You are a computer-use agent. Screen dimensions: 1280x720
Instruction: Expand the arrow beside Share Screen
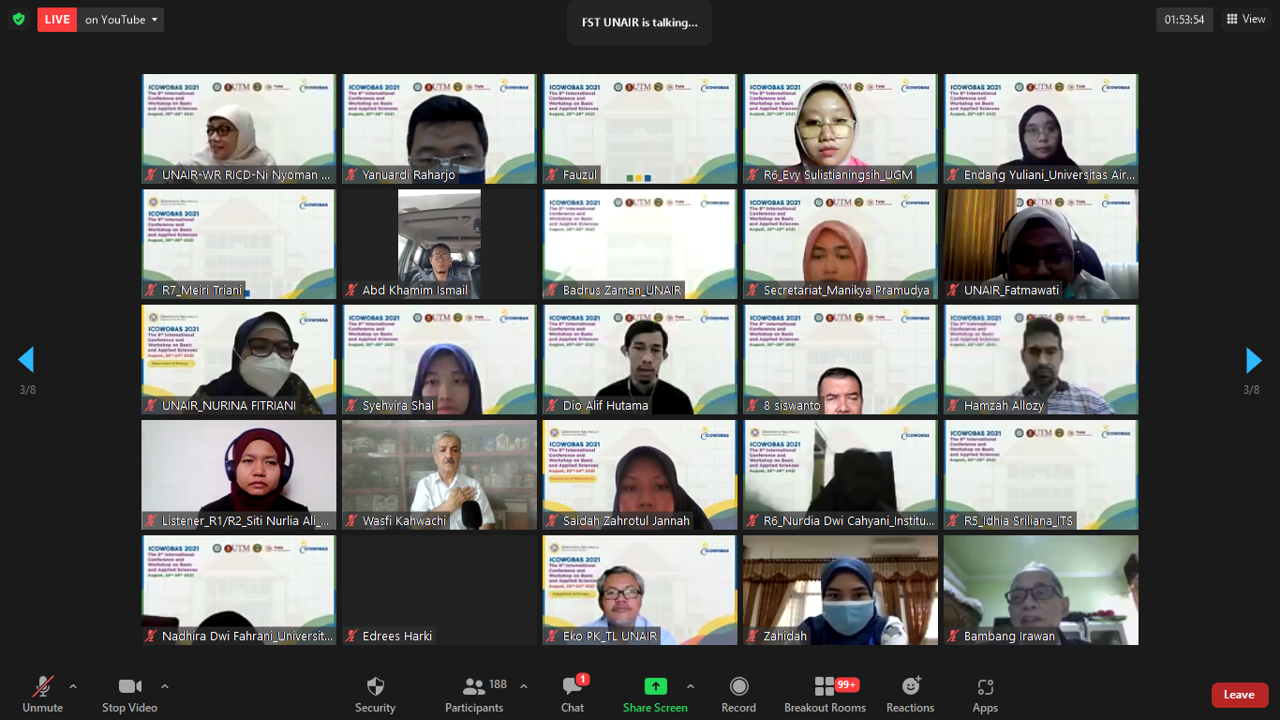pyautogui.click(x=690, y=686)
